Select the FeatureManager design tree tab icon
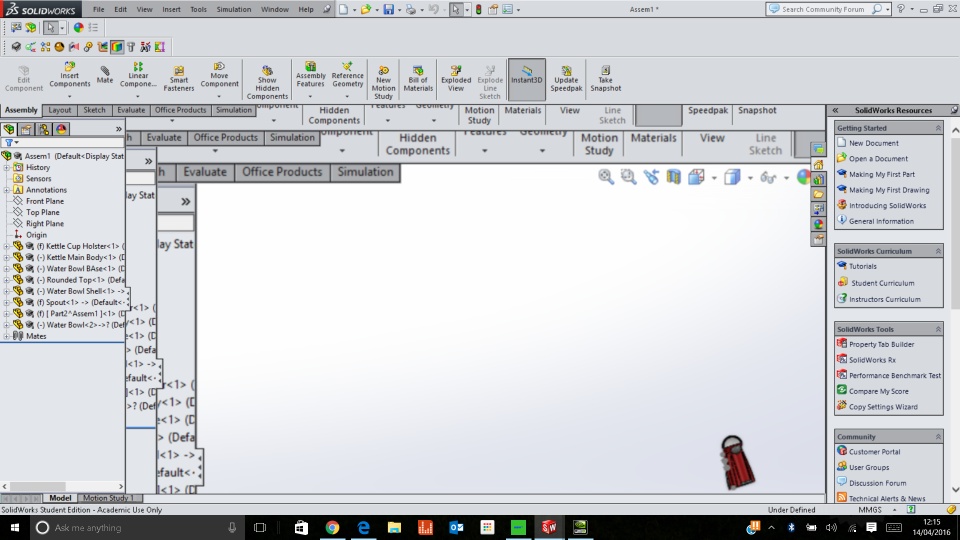 tap(9, 129)
